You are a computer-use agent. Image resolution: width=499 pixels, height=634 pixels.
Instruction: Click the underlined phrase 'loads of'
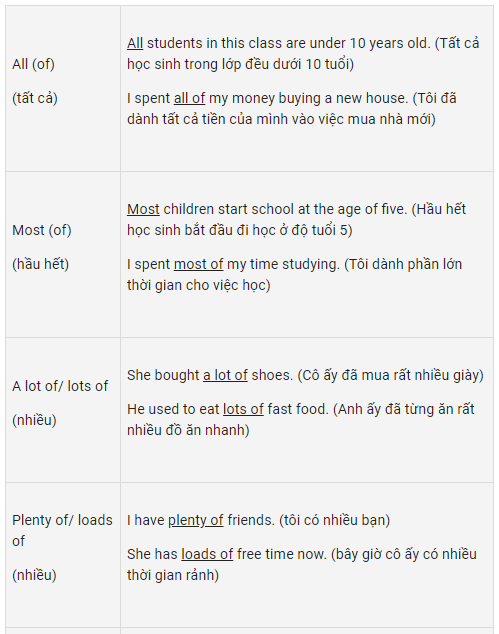click(x=207, y=554)
